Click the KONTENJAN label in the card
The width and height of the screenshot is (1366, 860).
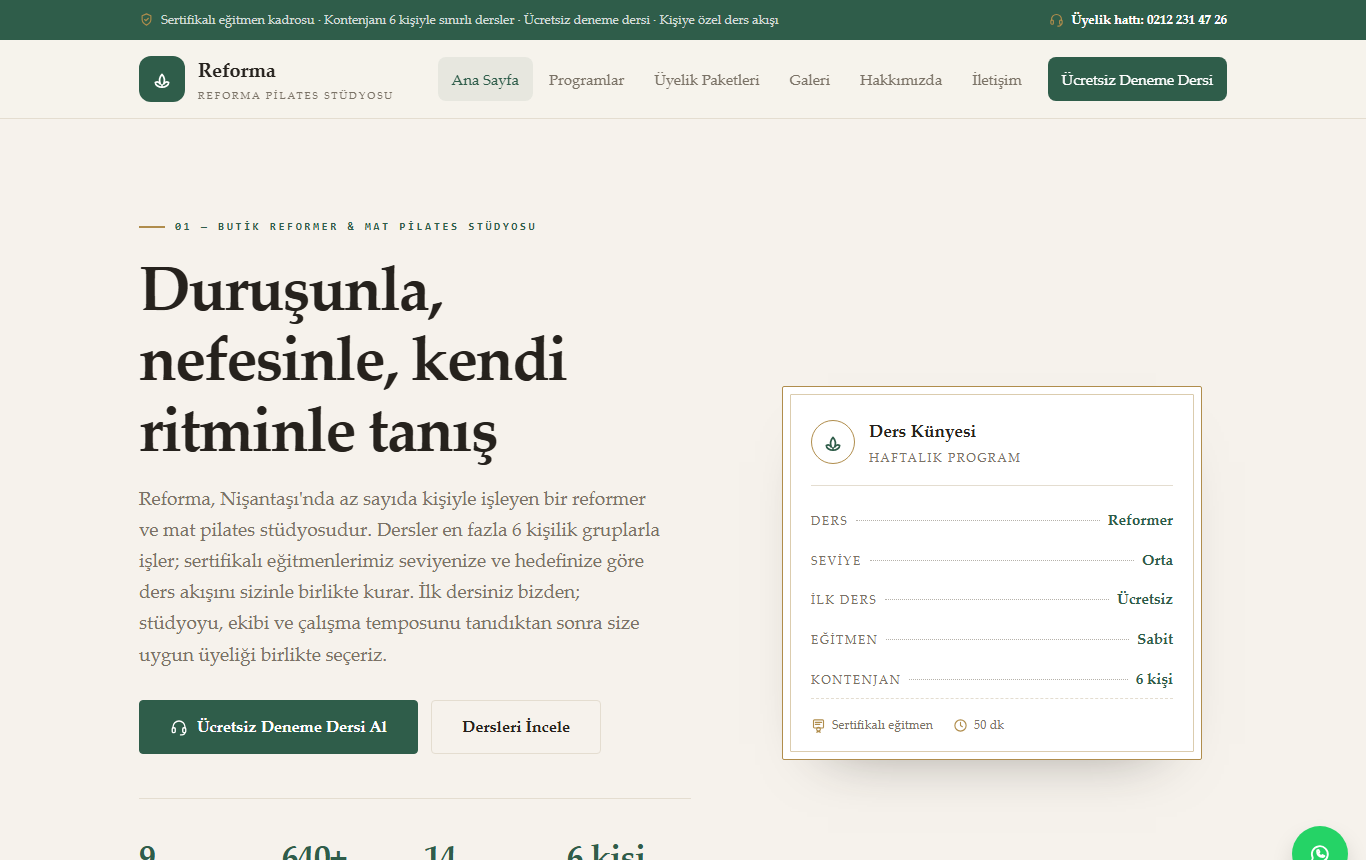pyautogui.click(x=856, y=680)
